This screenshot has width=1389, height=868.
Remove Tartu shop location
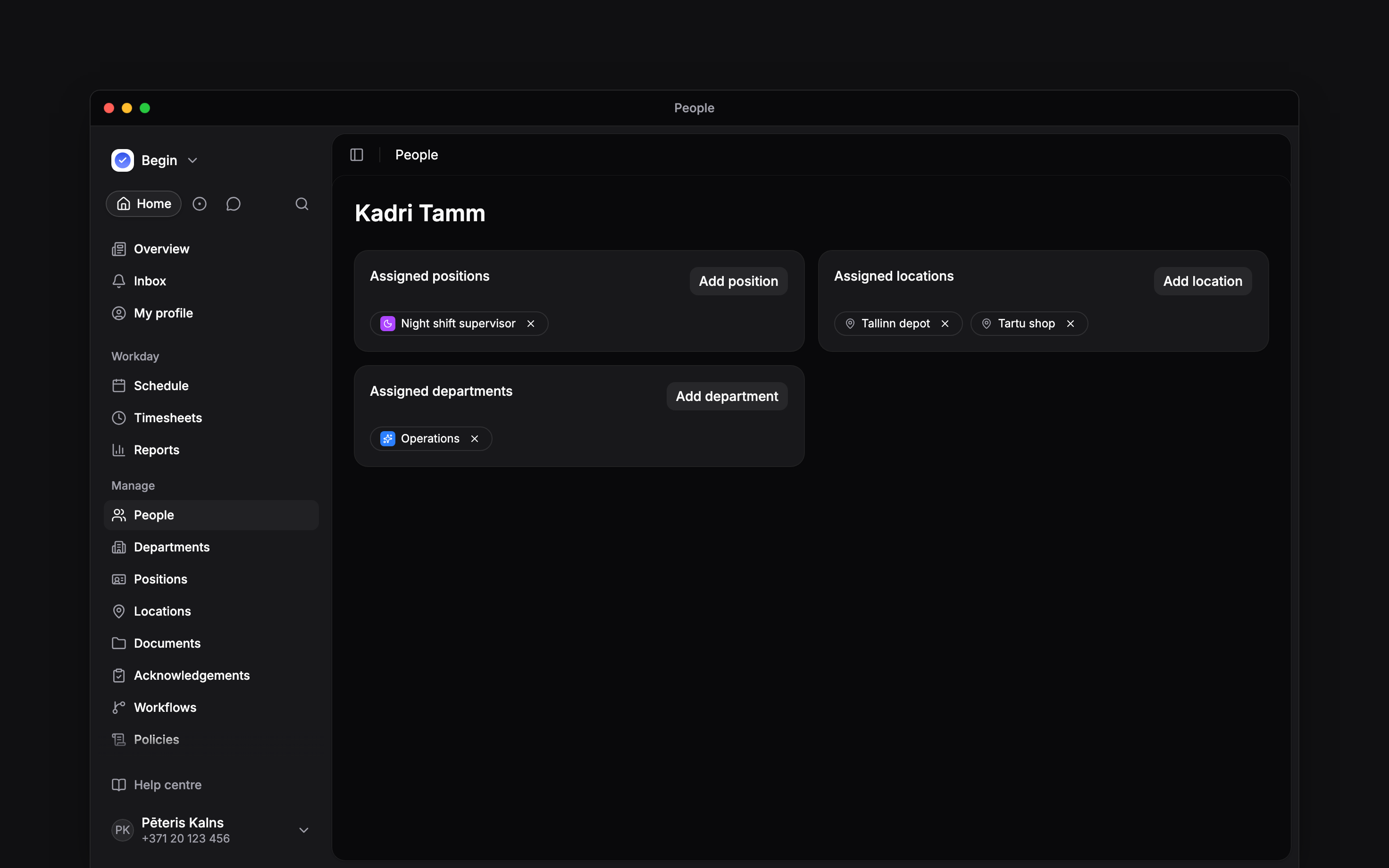click(1071, 324)
